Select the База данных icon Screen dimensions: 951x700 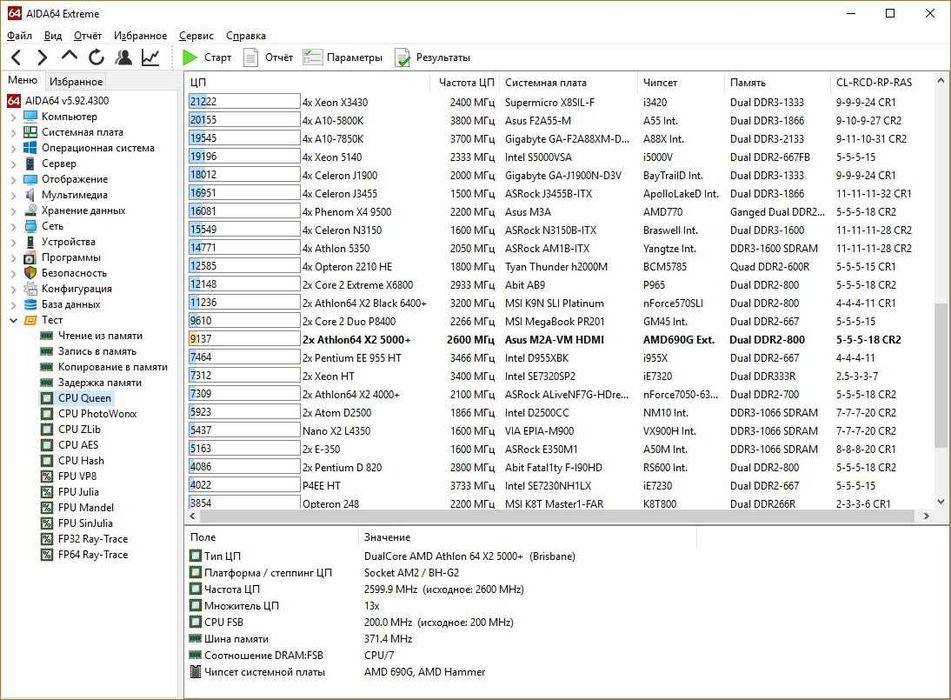pos(30,305)
